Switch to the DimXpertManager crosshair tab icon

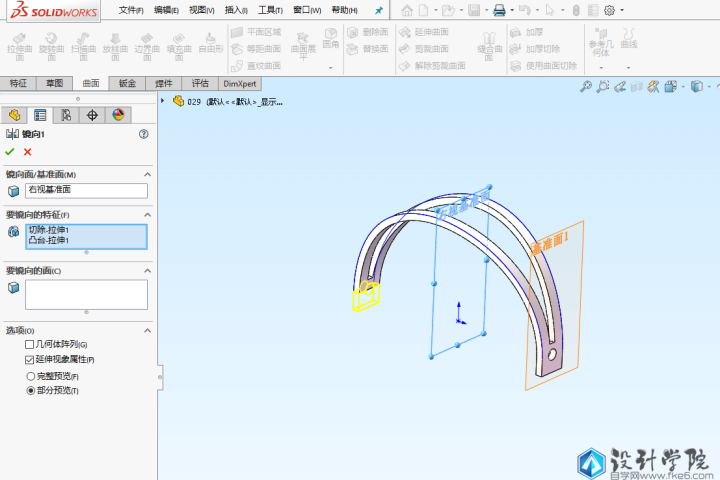[x=92, y=115]
